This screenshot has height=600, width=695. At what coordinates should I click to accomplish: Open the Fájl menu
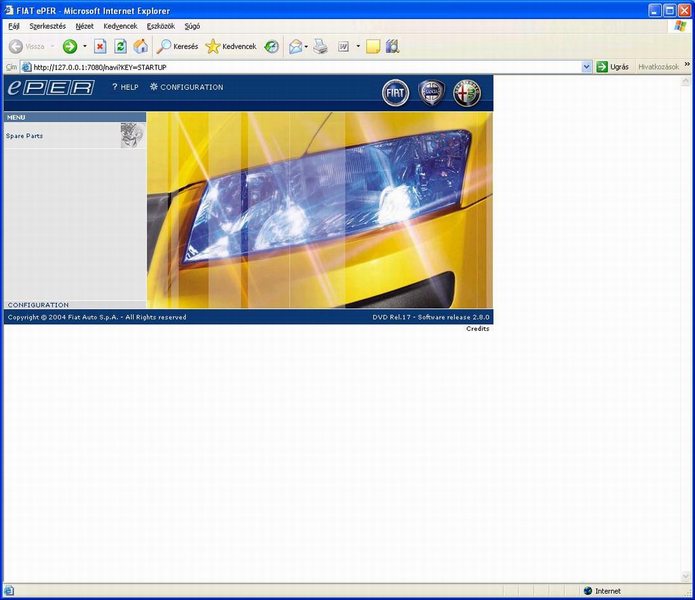(14, 26)
